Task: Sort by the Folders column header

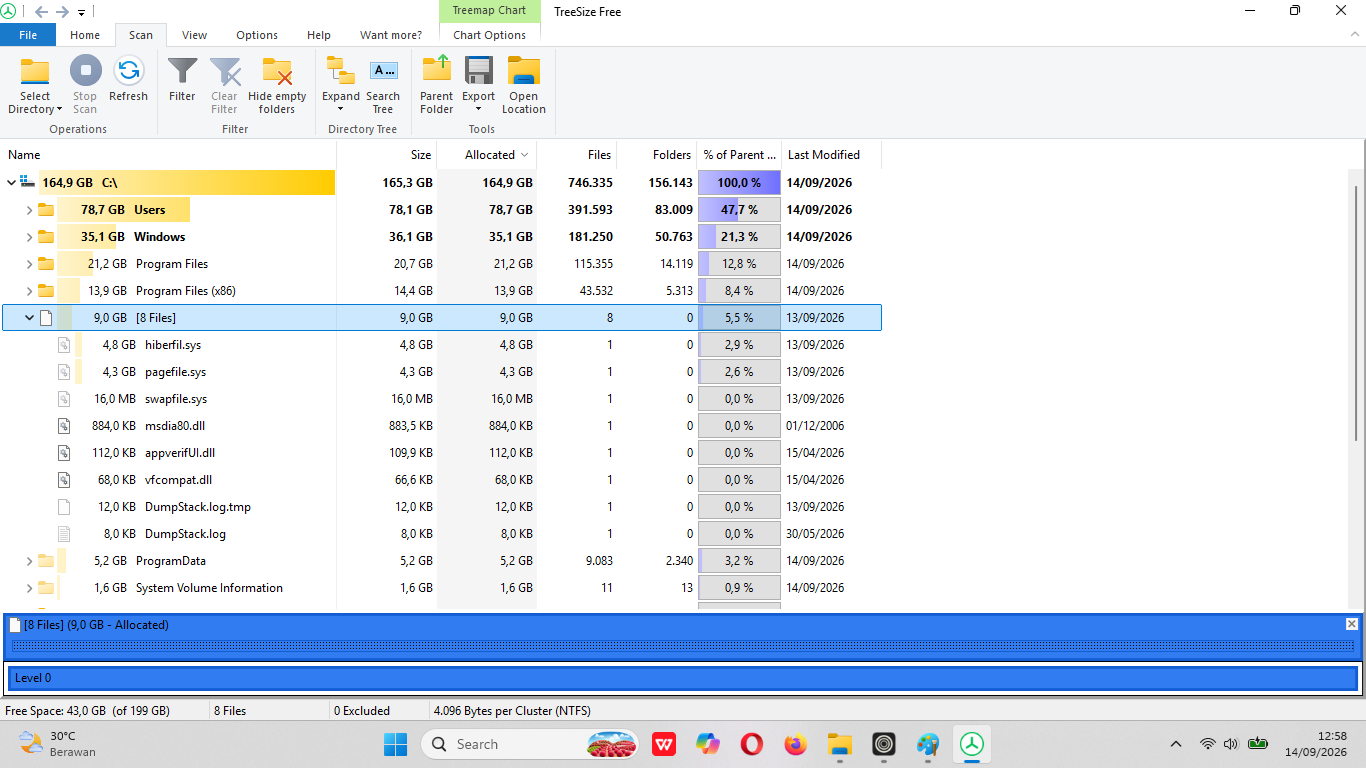Action: (x=657, y=155)
